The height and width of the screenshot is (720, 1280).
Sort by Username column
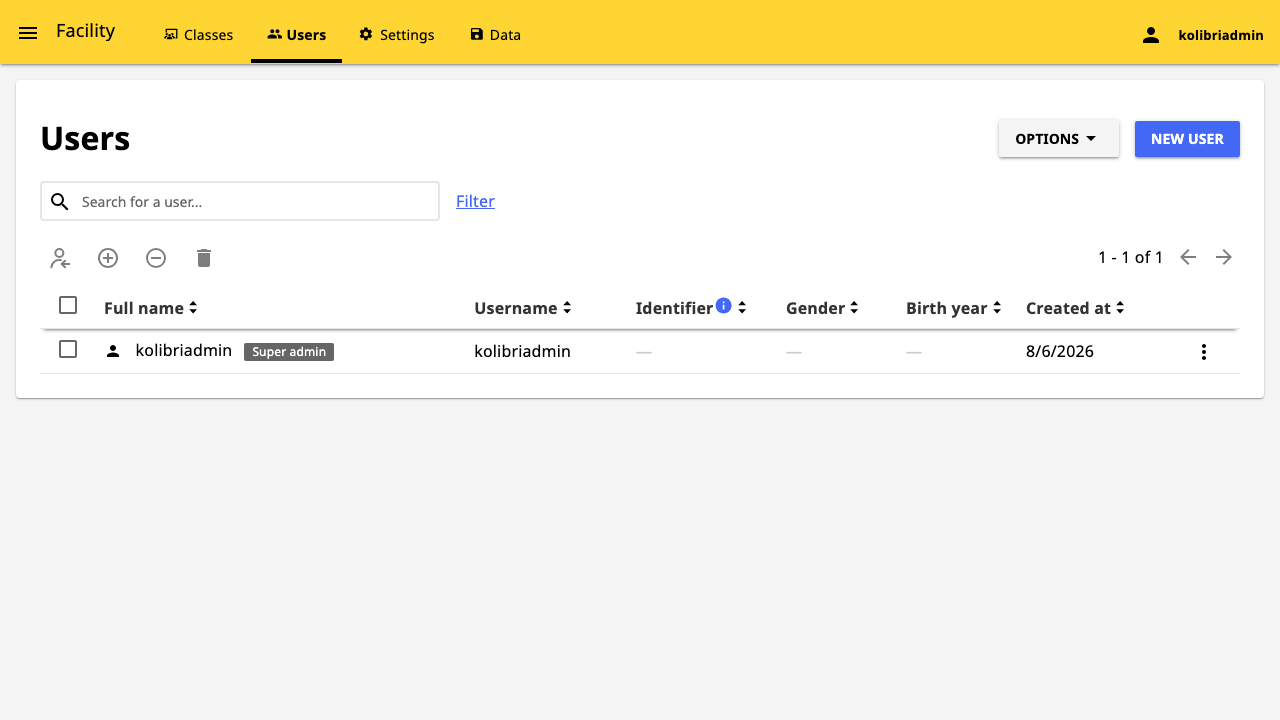(523, 308)
